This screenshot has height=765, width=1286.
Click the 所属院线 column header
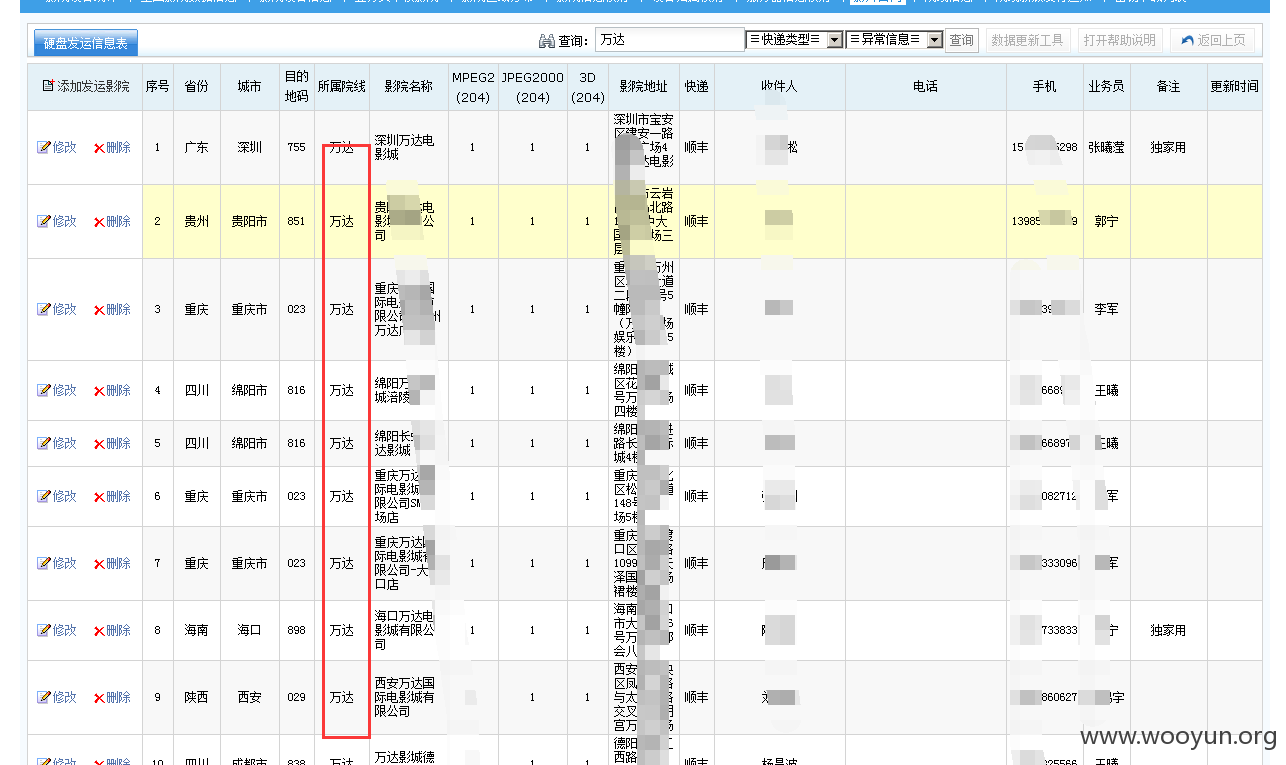(341, 87)
